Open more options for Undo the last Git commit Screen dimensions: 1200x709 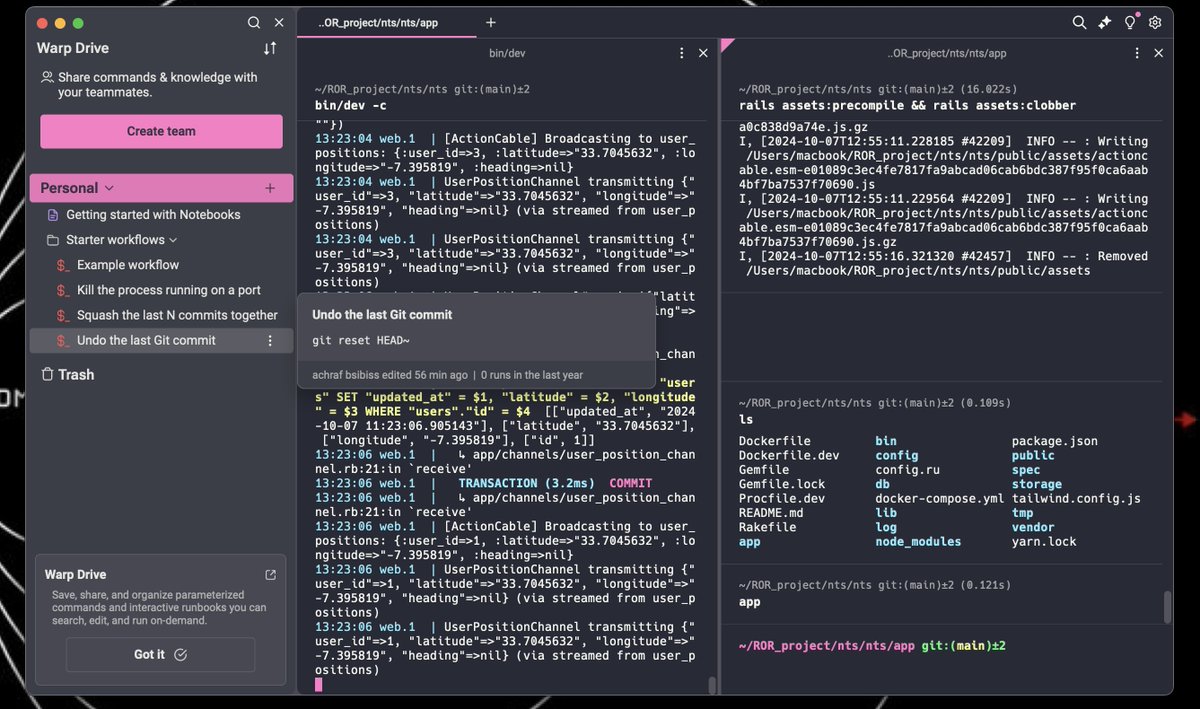(x=269, y=340)
